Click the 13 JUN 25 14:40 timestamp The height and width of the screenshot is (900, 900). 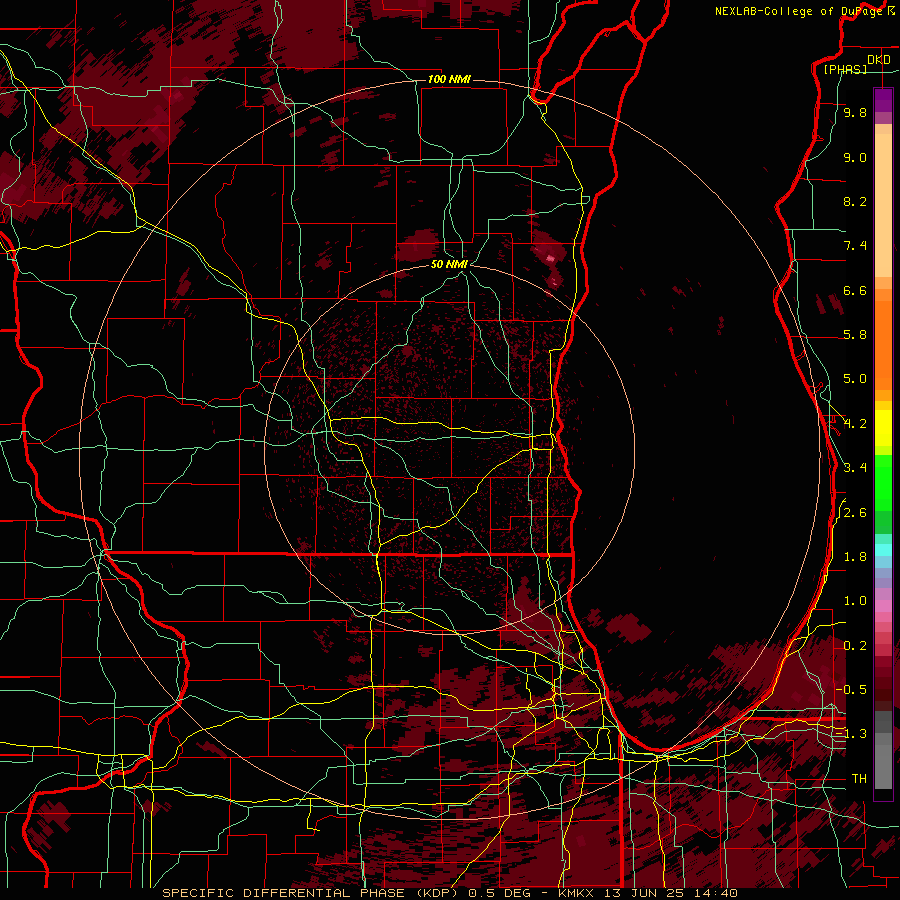(670, 893)
